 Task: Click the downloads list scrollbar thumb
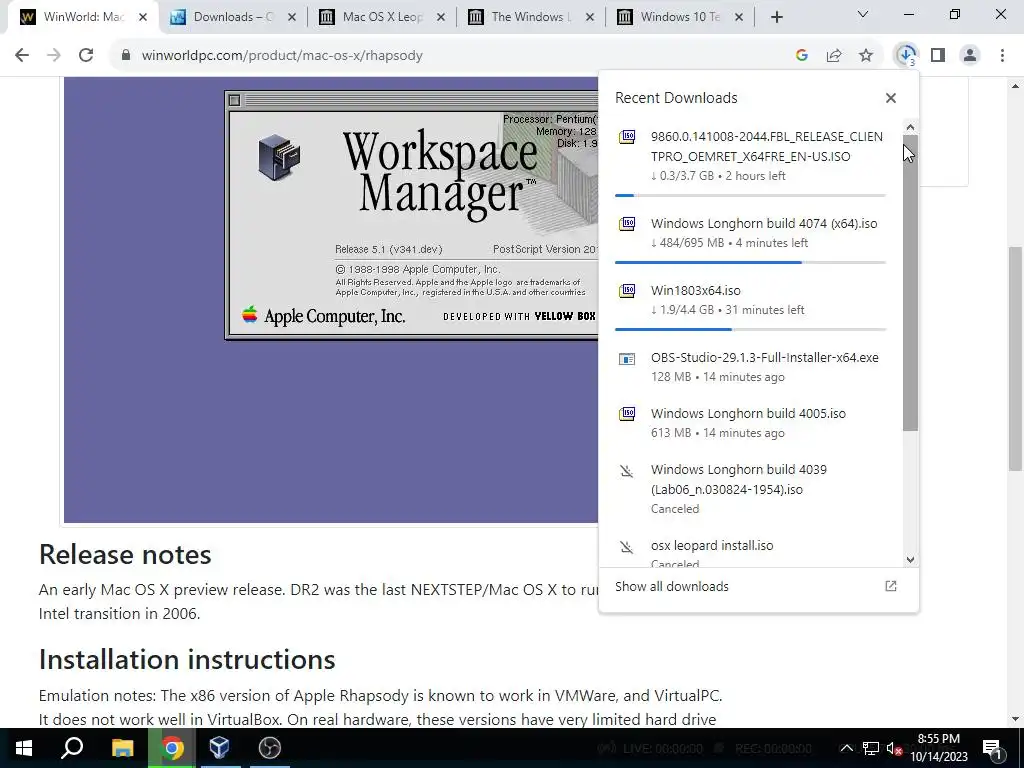tap(910, 283)
